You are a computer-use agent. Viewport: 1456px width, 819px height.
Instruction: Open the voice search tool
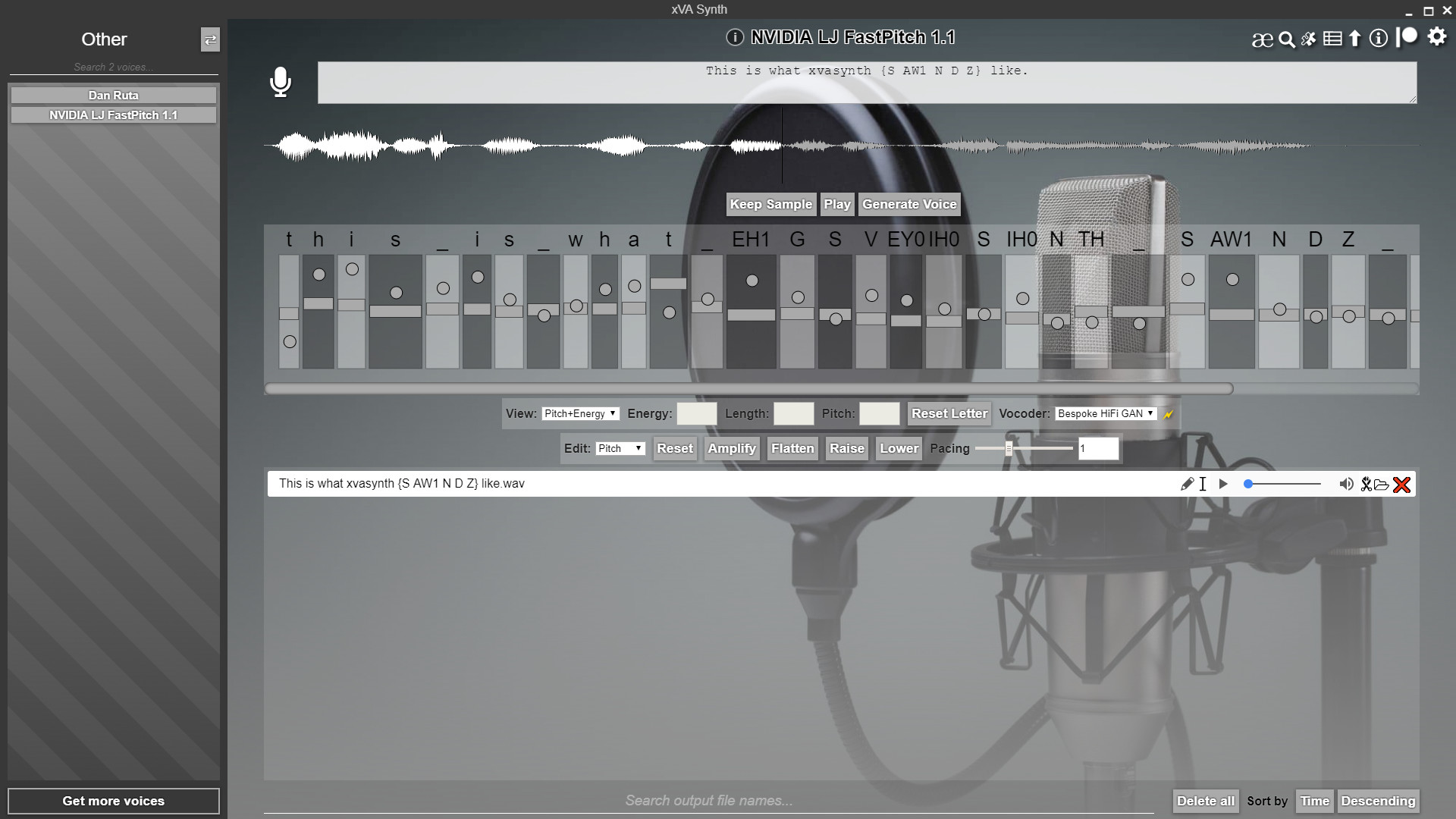click(1287, 38)
